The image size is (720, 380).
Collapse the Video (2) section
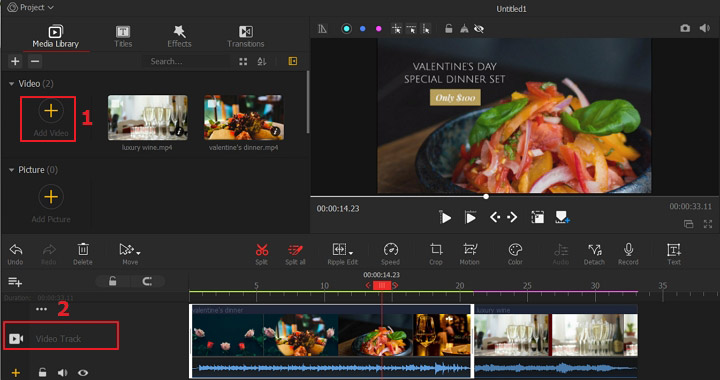coord(11,84)
